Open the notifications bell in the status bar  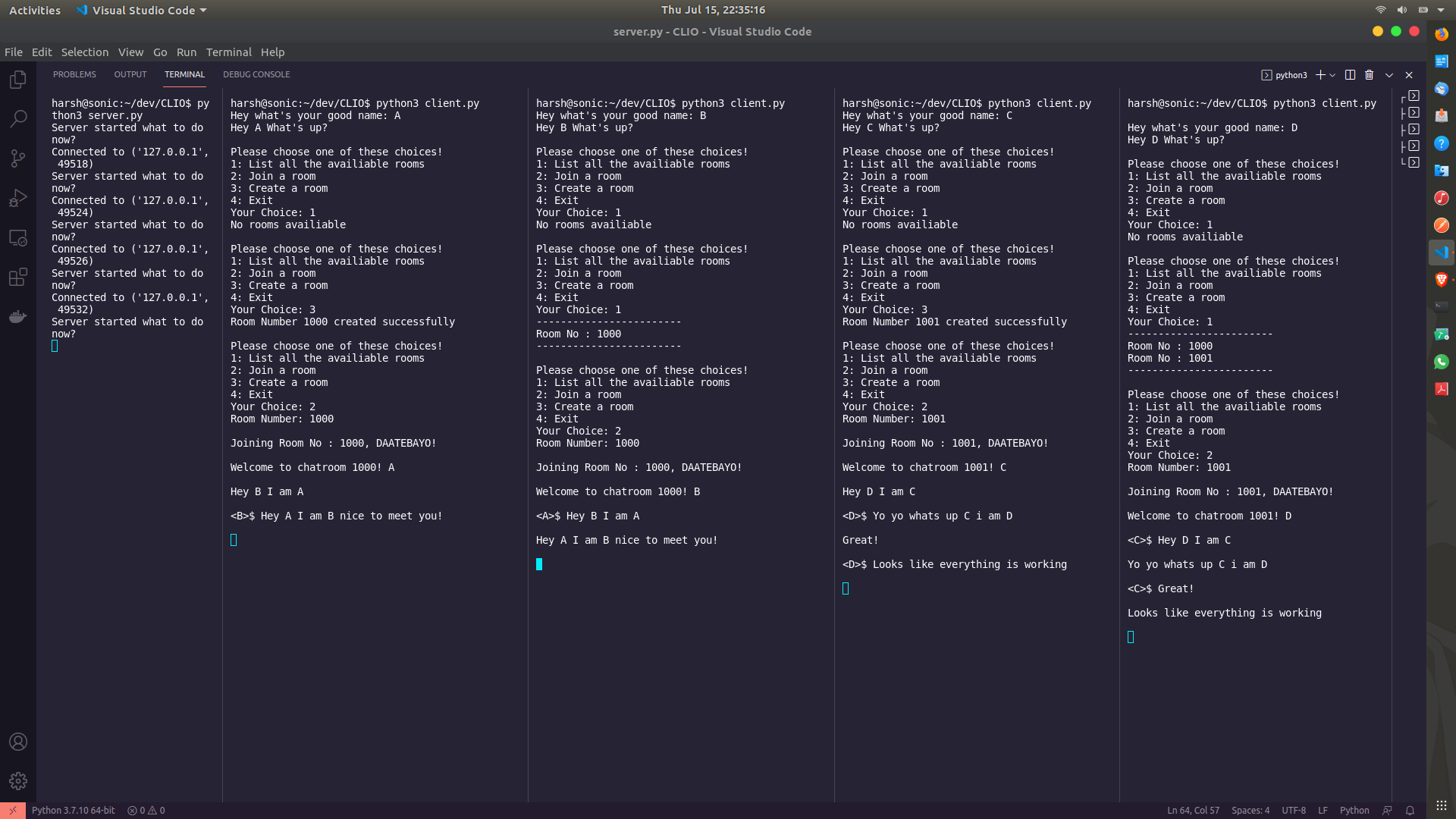[1410, 810]
